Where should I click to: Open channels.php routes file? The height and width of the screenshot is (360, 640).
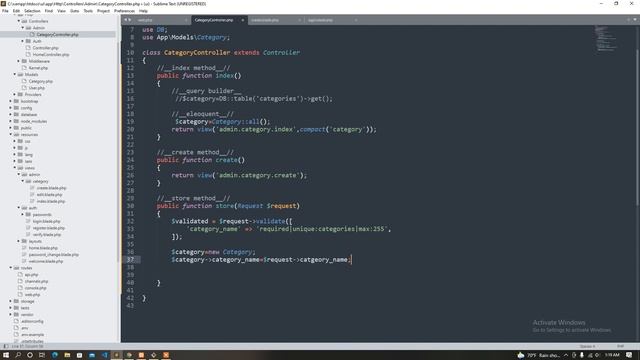click(x=36, y=281)
